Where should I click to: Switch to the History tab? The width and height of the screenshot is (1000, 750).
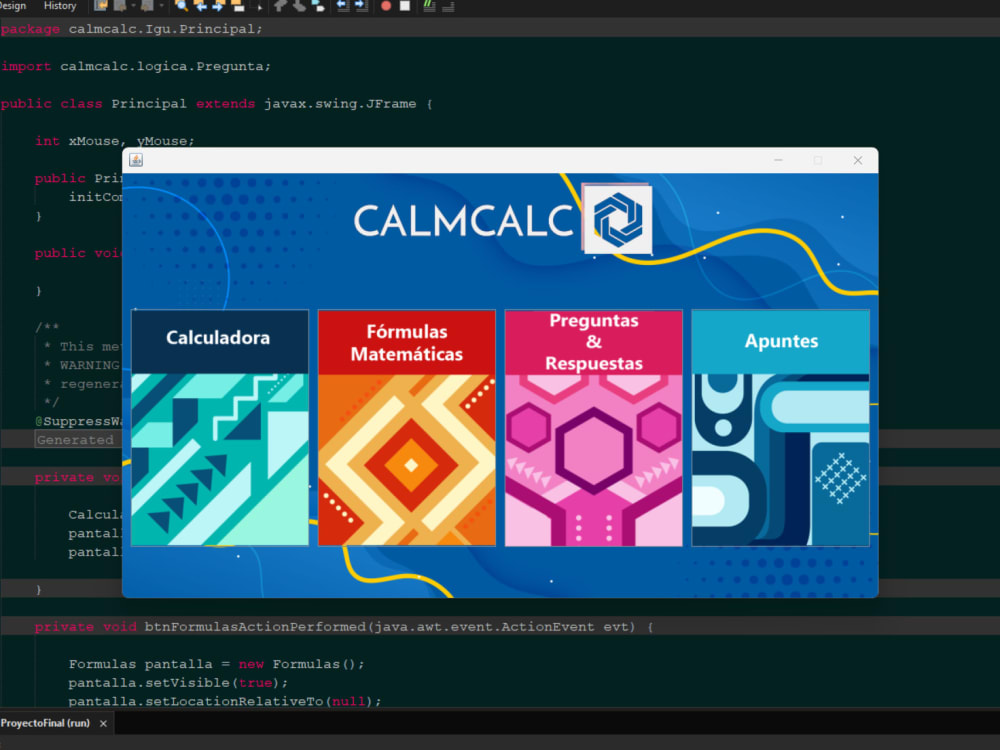point(60,5)
